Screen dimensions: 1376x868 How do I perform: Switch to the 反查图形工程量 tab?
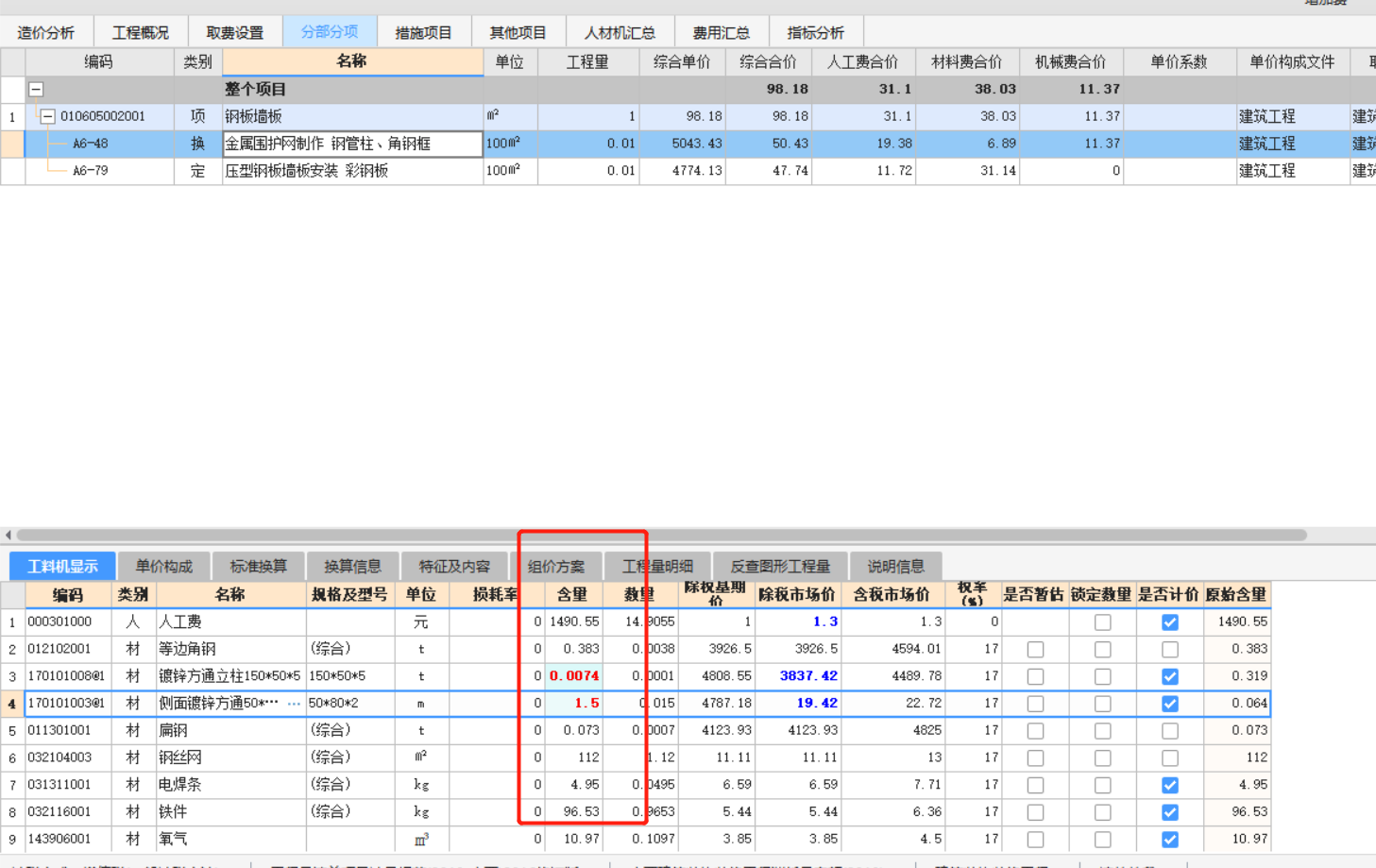780,566
